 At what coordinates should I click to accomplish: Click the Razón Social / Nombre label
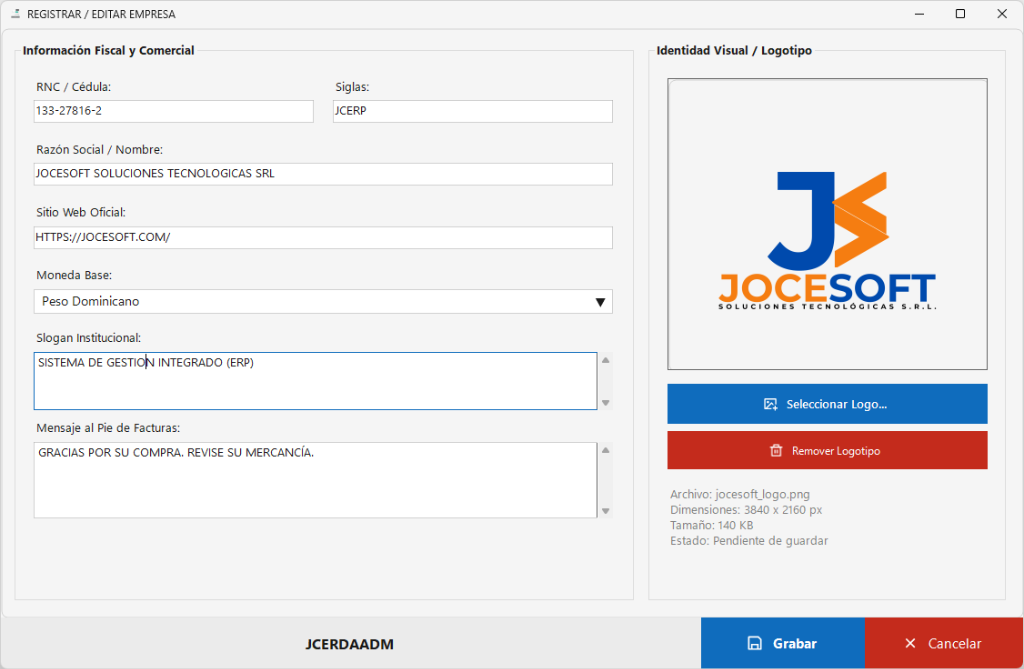[99, 150]
